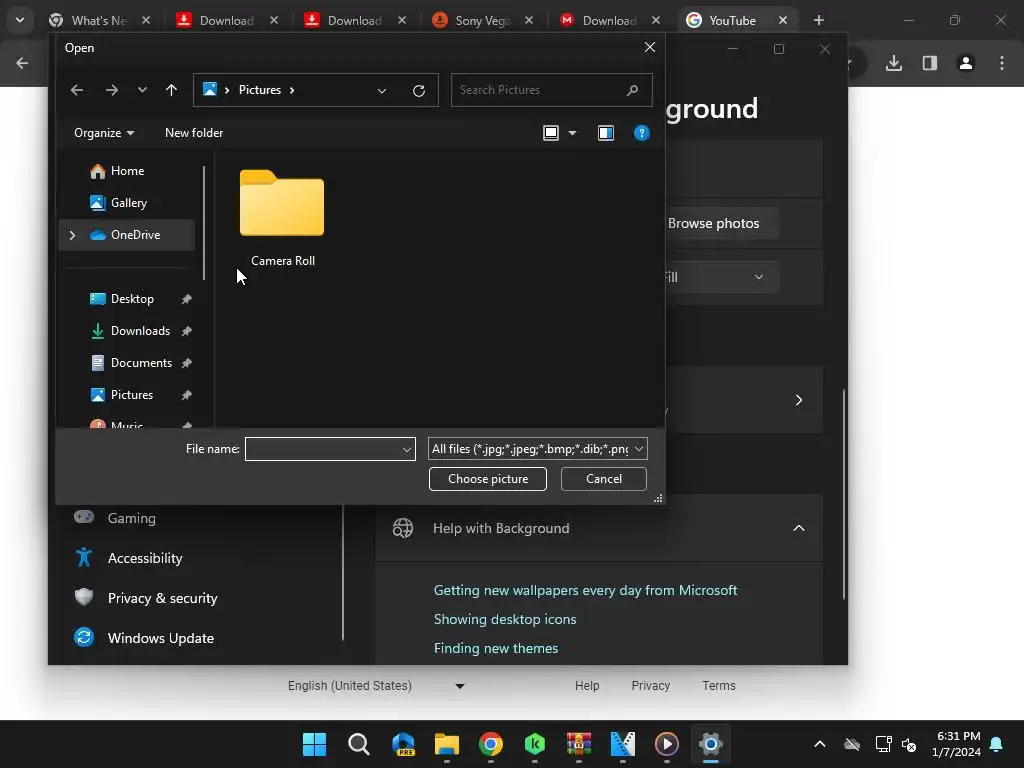
Task: Create a New folder
Action: point(194,133)
